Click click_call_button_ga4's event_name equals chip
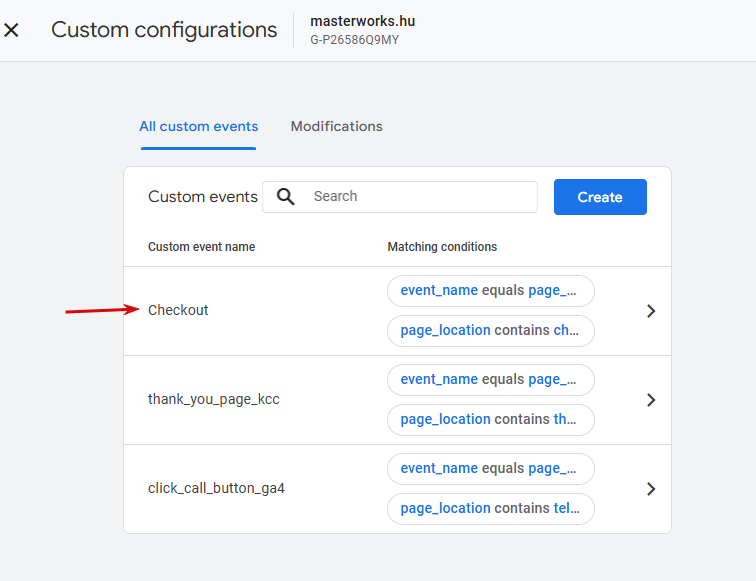 click(x=490, y=469)
